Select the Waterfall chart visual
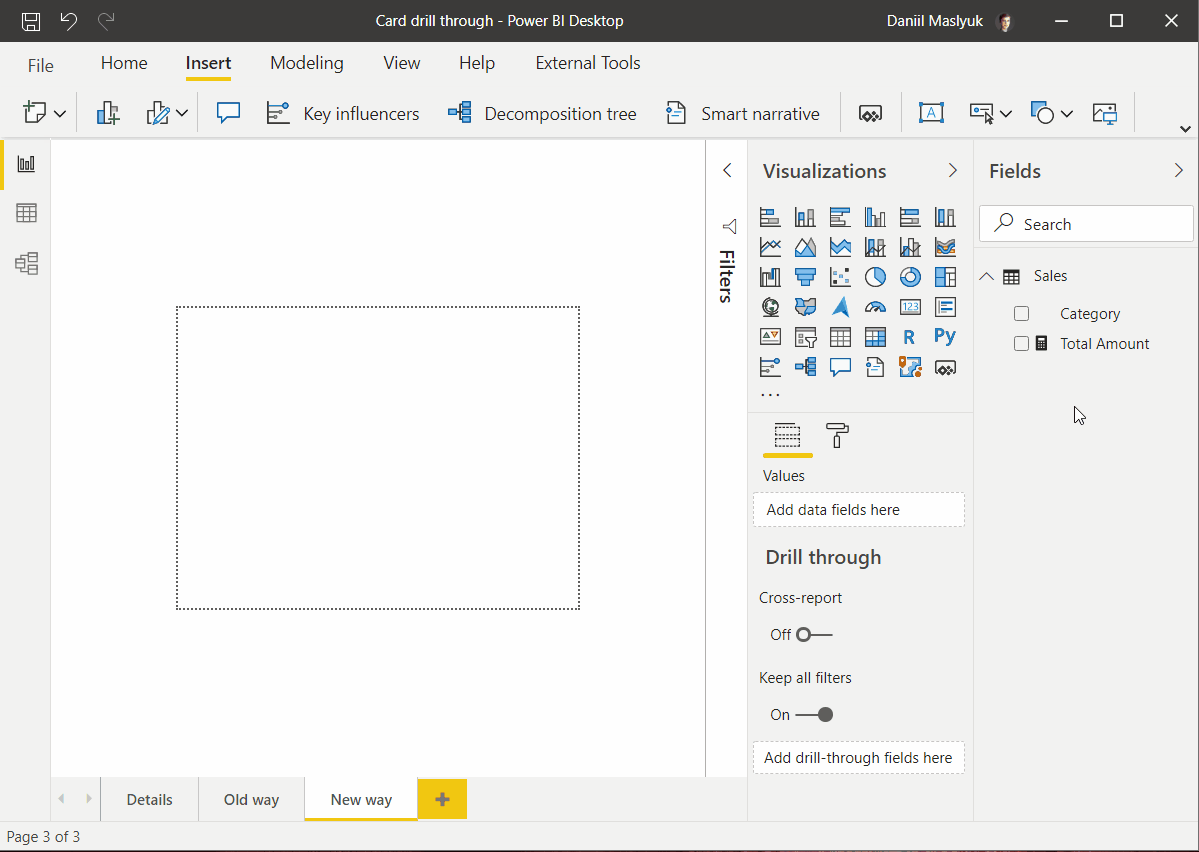 770,277
